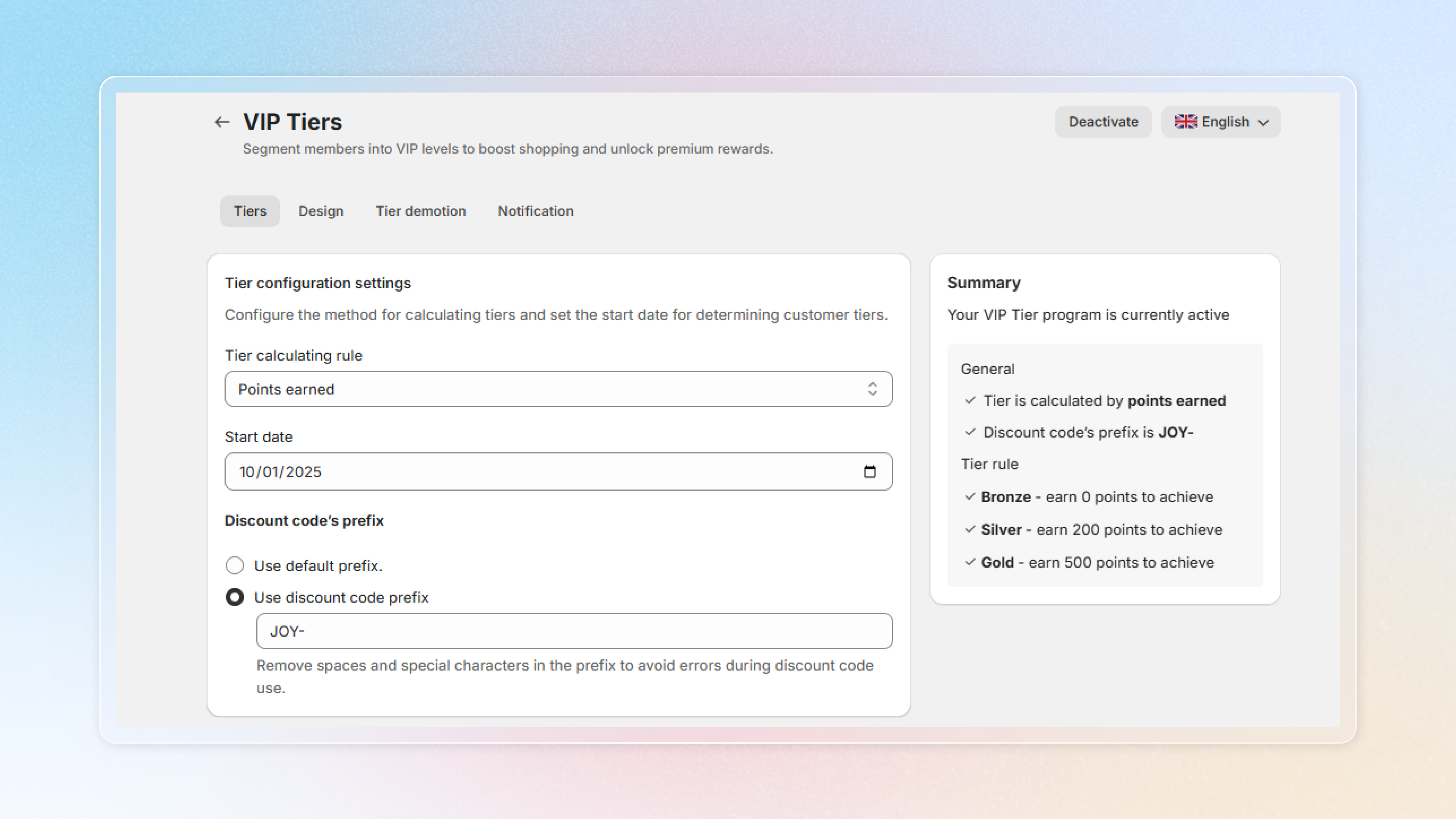The height and width of the screenshot is (819, 1456).
Task: Open the Tier demotion tab
Action: (x=420, y=211)
